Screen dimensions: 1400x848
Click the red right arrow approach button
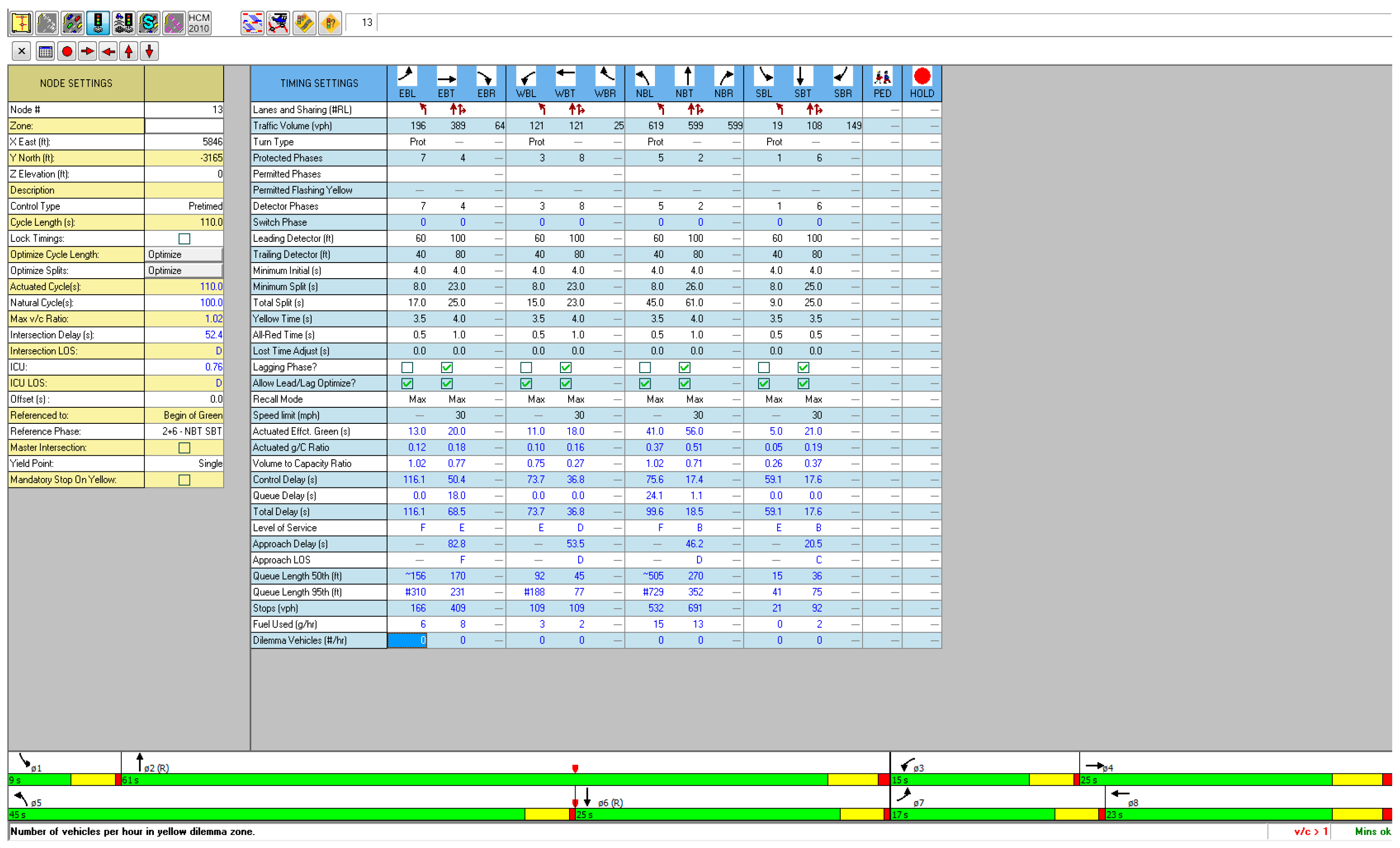pyautogui.click(x=87, y=52)
